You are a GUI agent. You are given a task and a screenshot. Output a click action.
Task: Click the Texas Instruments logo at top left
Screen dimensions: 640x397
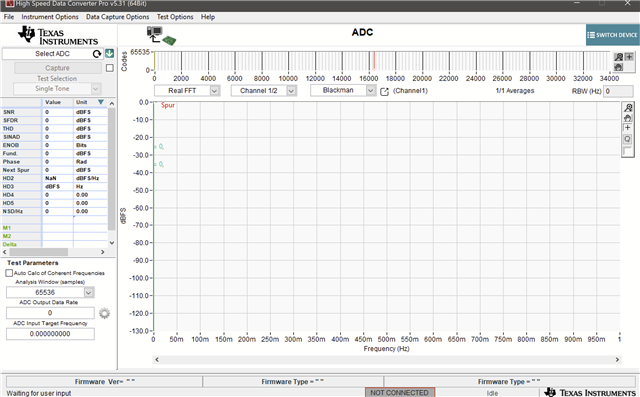[x=58, y=36]
